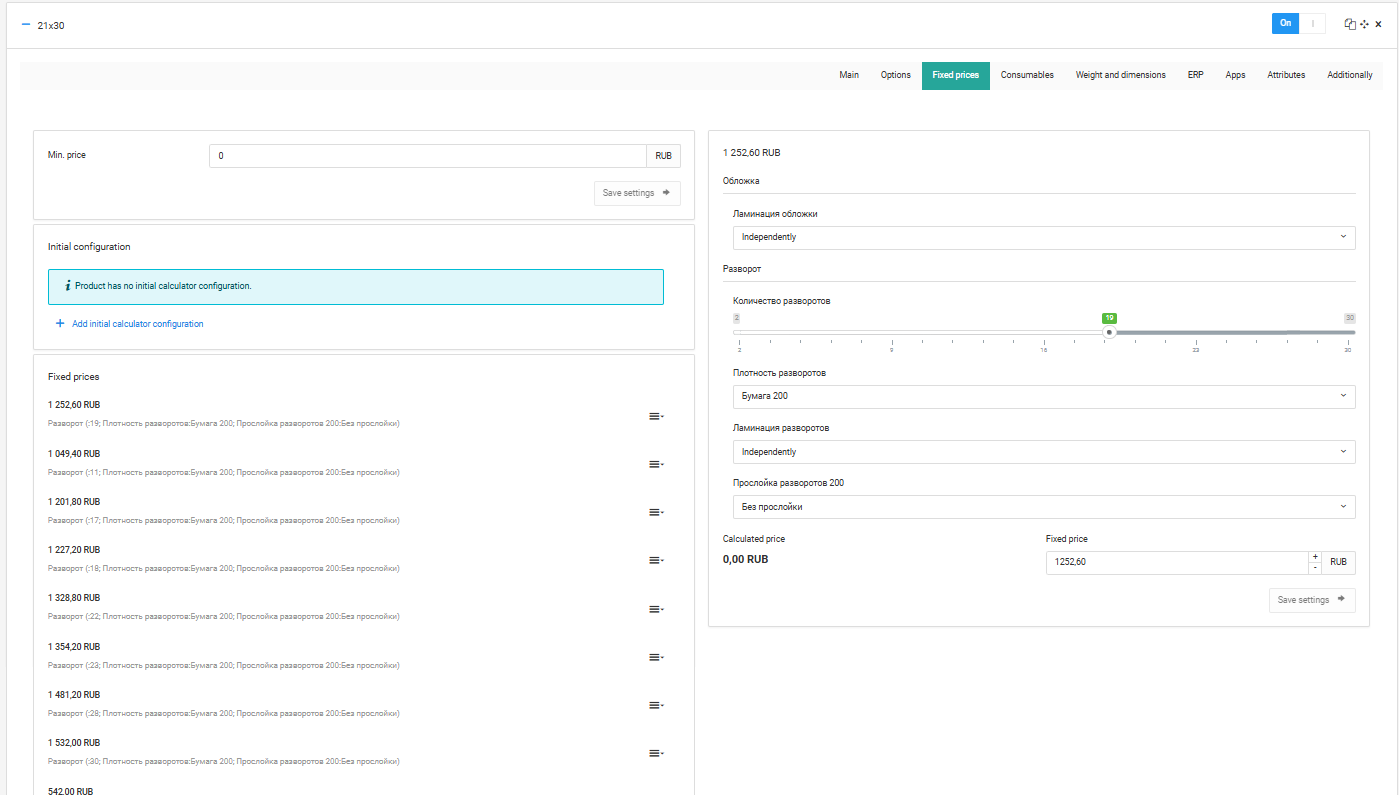Select the 1 481,20 RUB fixed price entry

74,694
